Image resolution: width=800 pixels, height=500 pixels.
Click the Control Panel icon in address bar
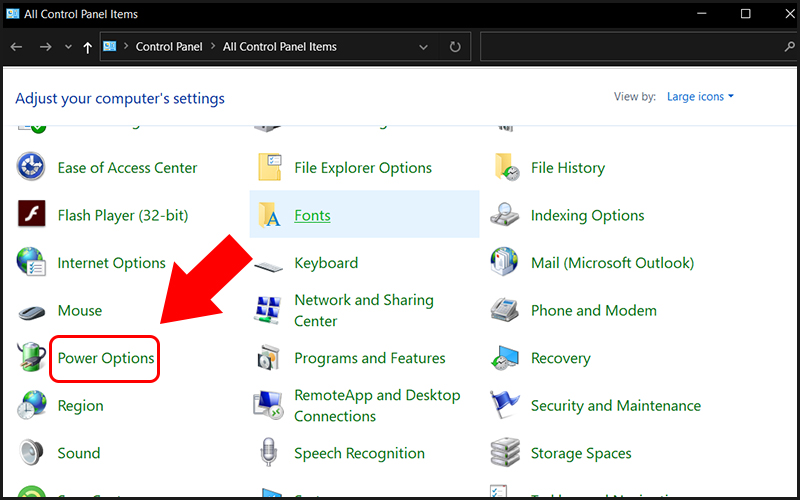(110, 46)
